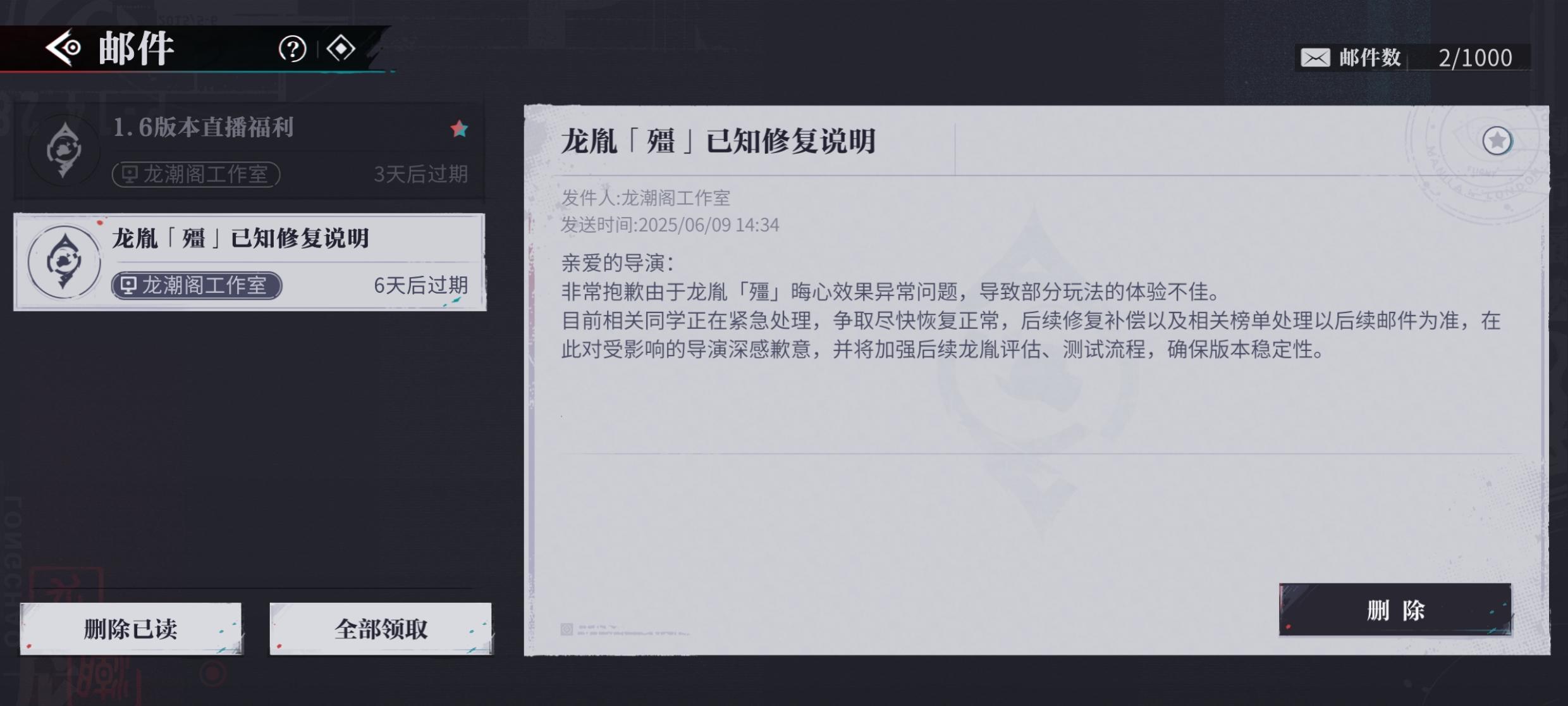The image size is (1568, 706).
Task: Click the avatar icon of 1.6版本直播福利
Action: [x=64, y=151]
